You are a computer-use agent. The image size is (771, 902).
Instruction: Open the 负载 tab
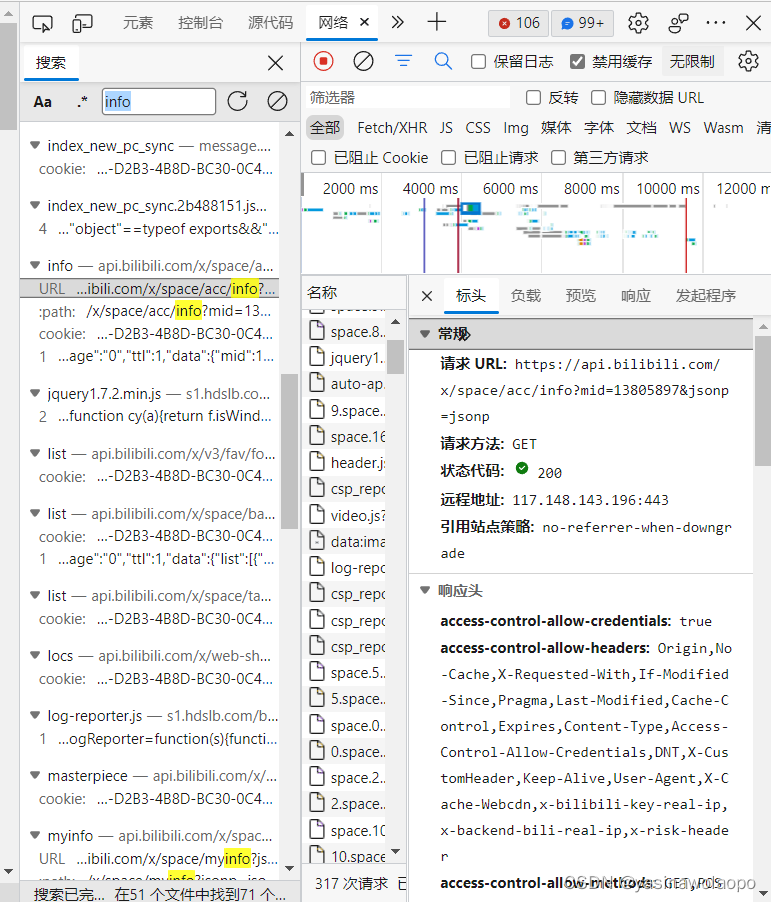(526, 296)
